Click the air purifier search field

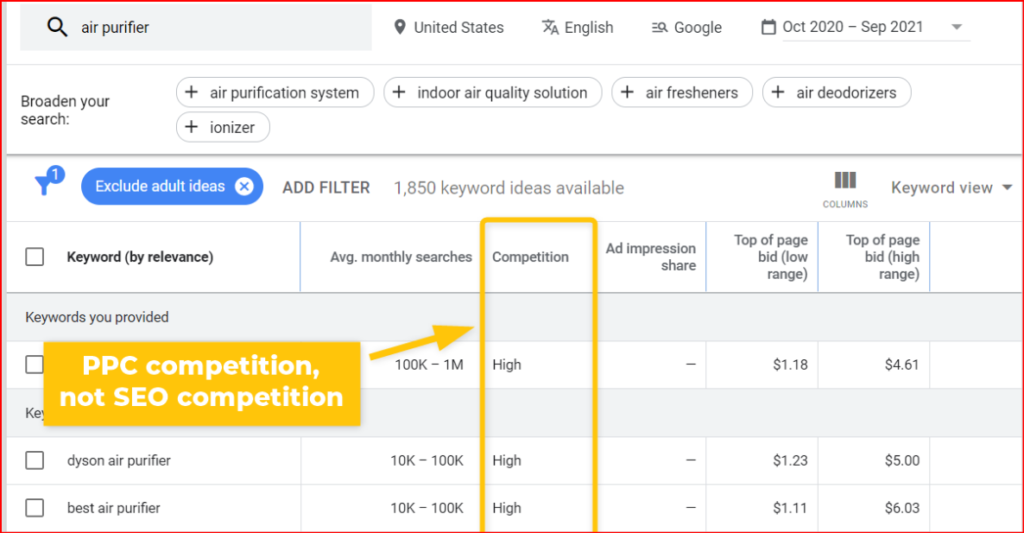coord(196,27)
